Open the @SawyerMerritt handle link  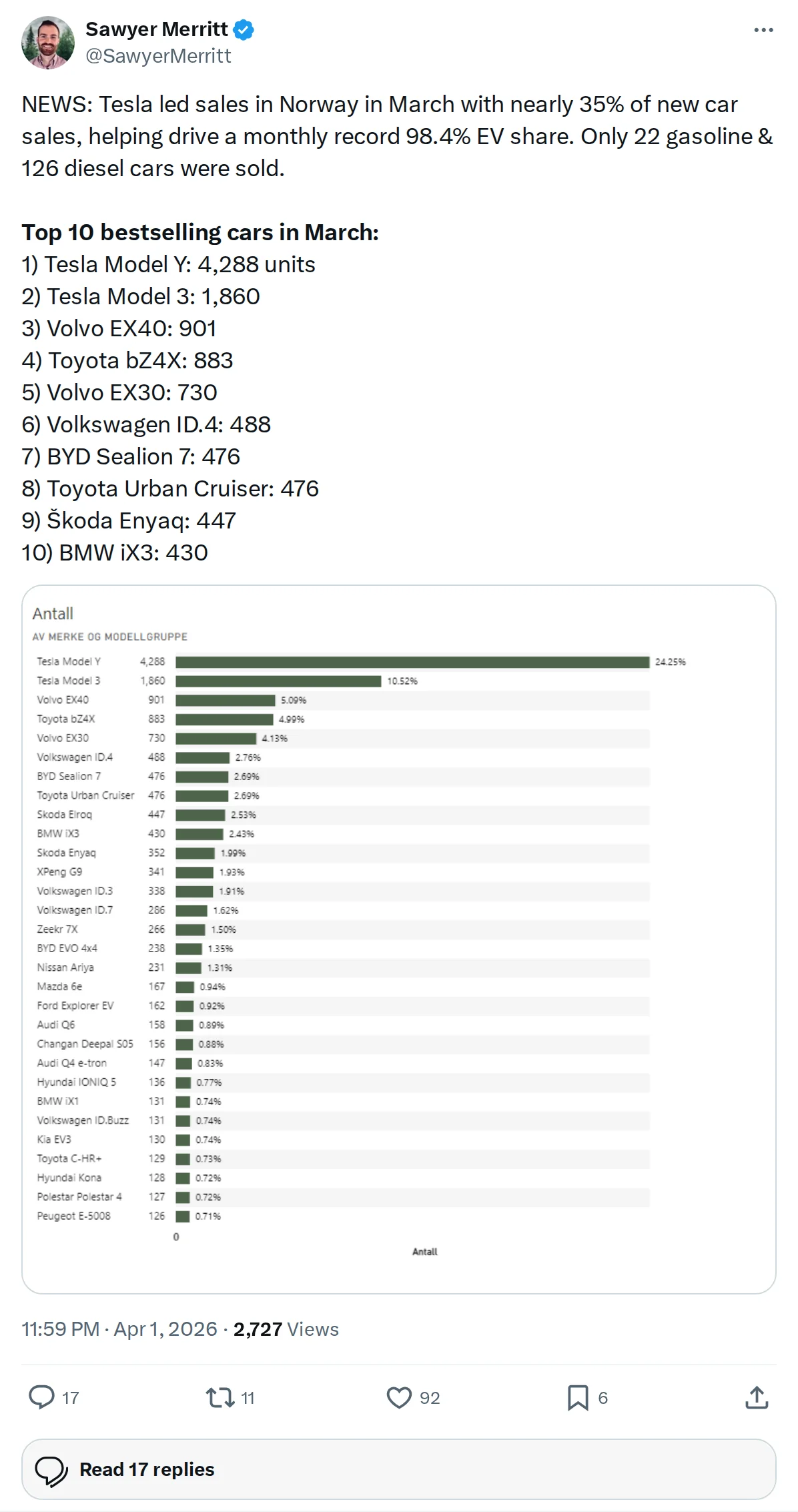(x=158, y=56)
